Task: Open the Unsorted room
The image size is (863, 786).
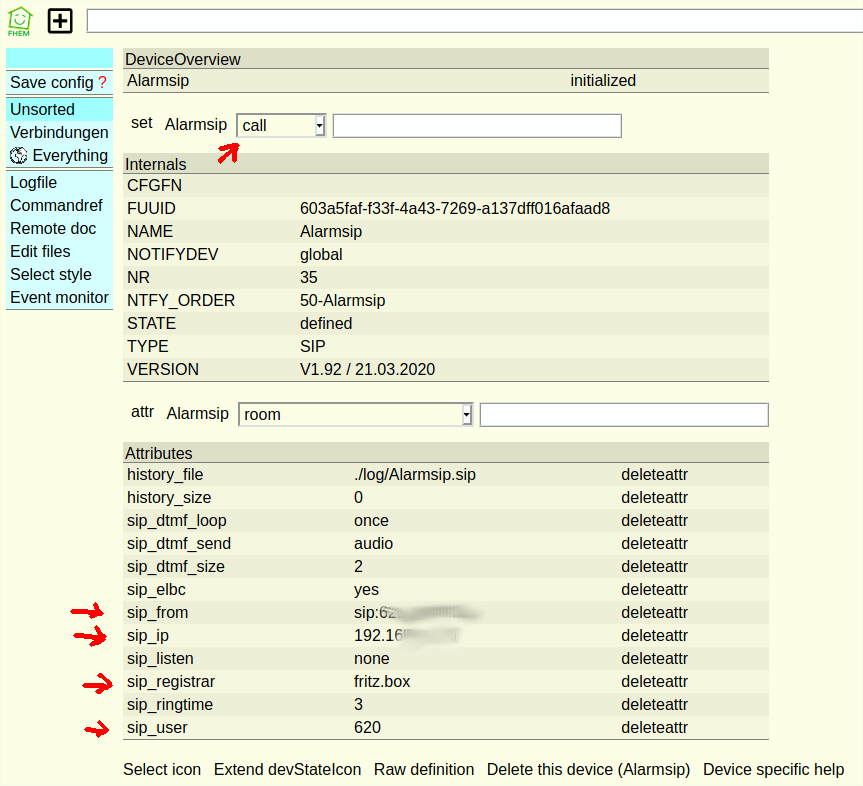Action: (x=42, y=110)
